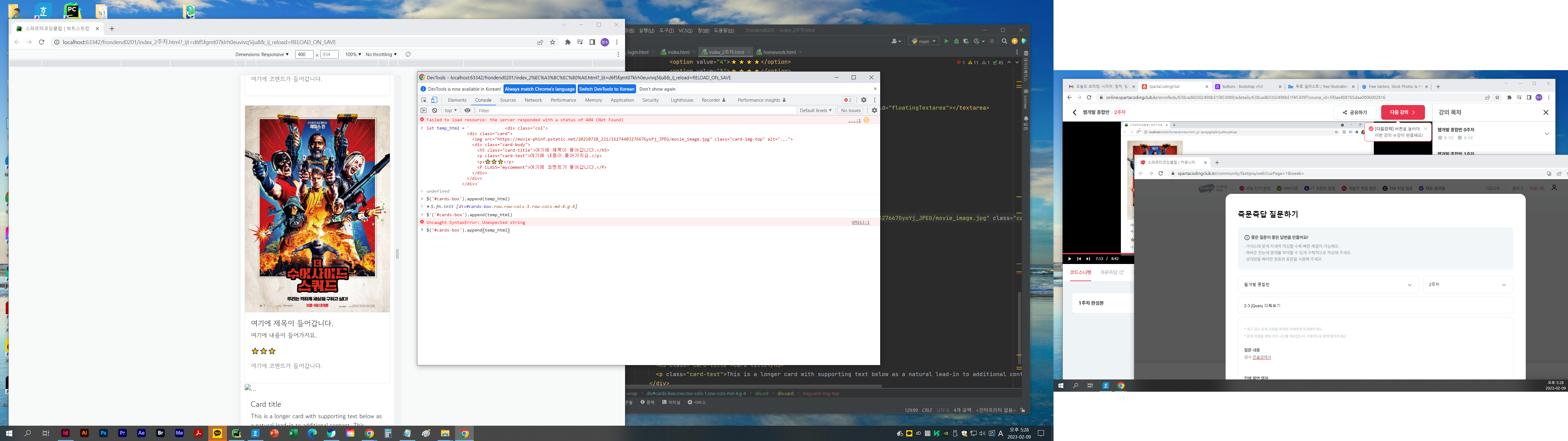The image size is (1568, 441).
Task: Click the rotate device icon in device toolbar
Action: (x=408, y=54)
